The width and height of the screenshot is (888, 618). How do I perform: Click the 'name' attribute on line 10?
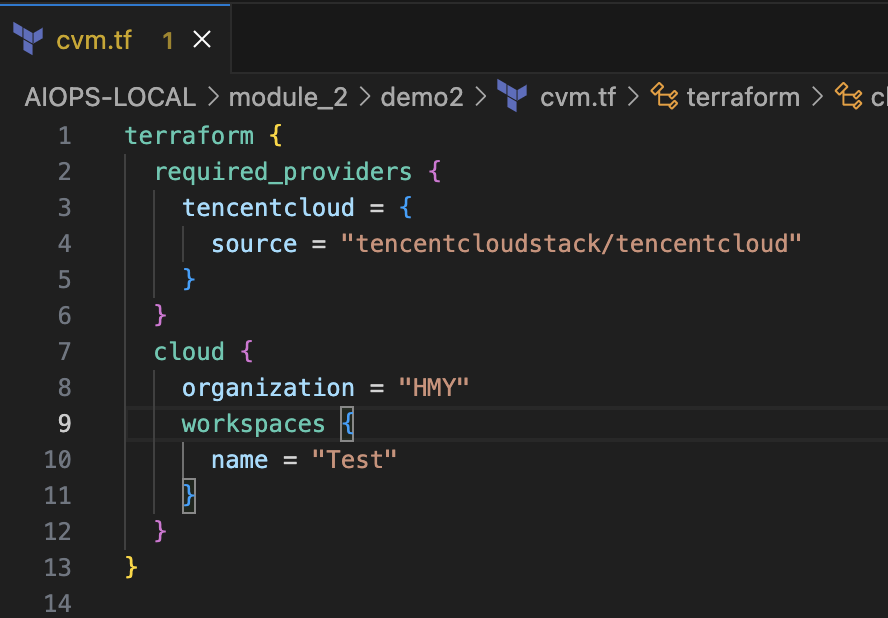point(239,460)
